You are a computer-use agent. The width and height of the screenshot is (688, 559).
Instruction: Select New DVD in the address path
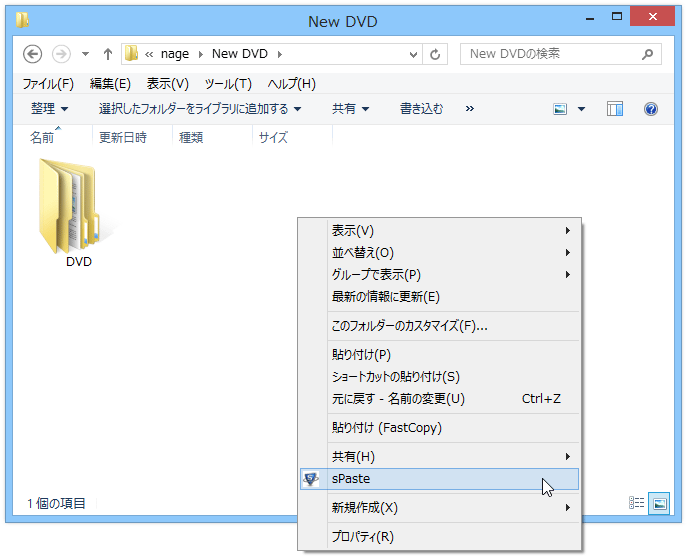240,54
